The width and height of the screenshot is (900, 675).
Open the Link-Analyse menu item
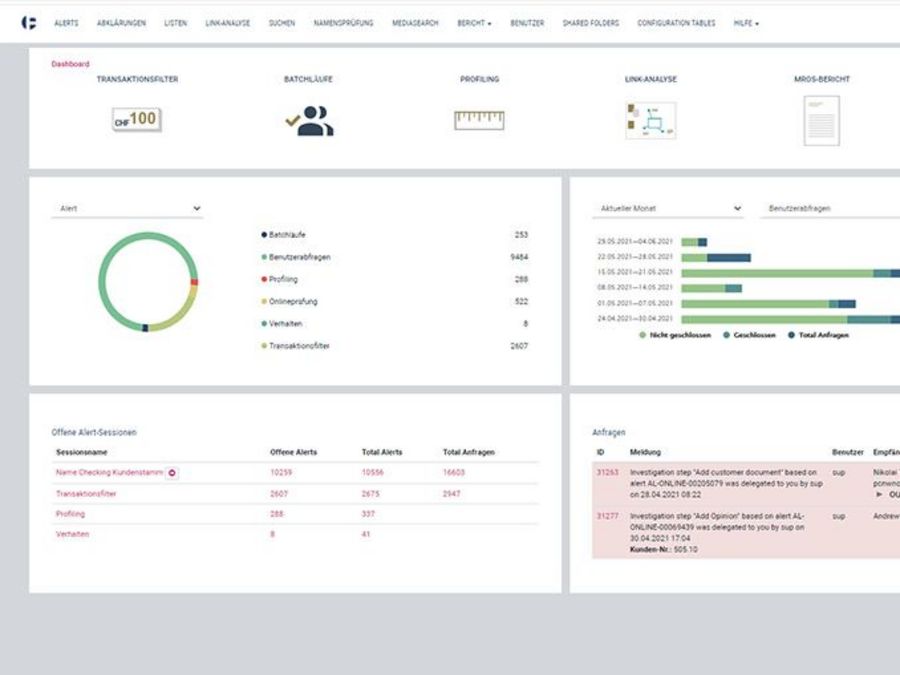[x=227, y=23]
